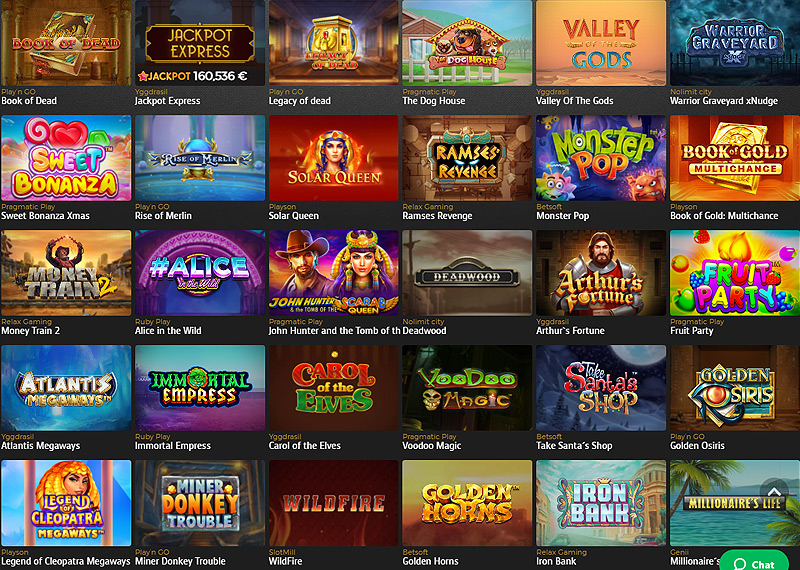Click the scroll-to-top arrow icon
The image size is (800, 570).
[774, 492]
